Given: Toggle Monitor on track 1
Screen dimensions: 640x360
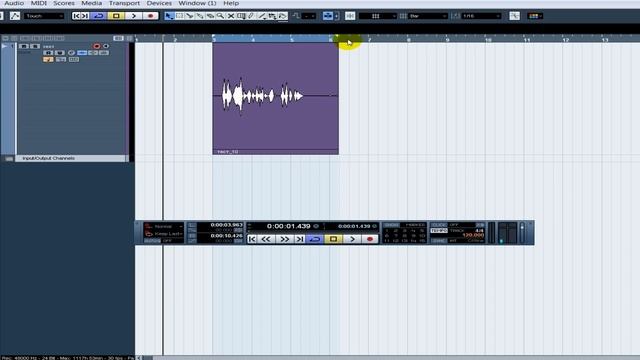Looking at the screenshot, I should click(106, 46).
